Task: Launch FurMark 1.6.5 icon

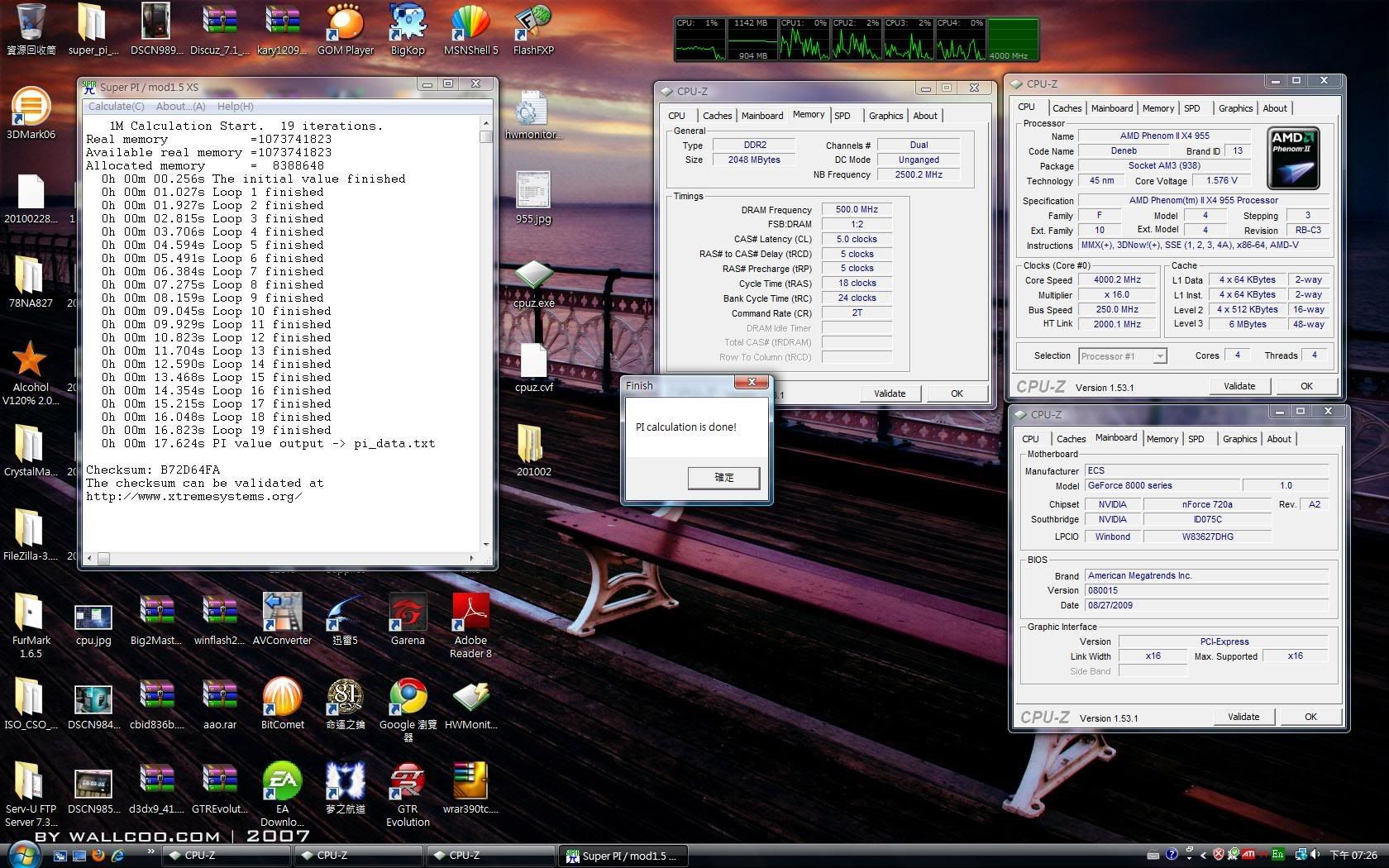Action: (x=31, y=626)
